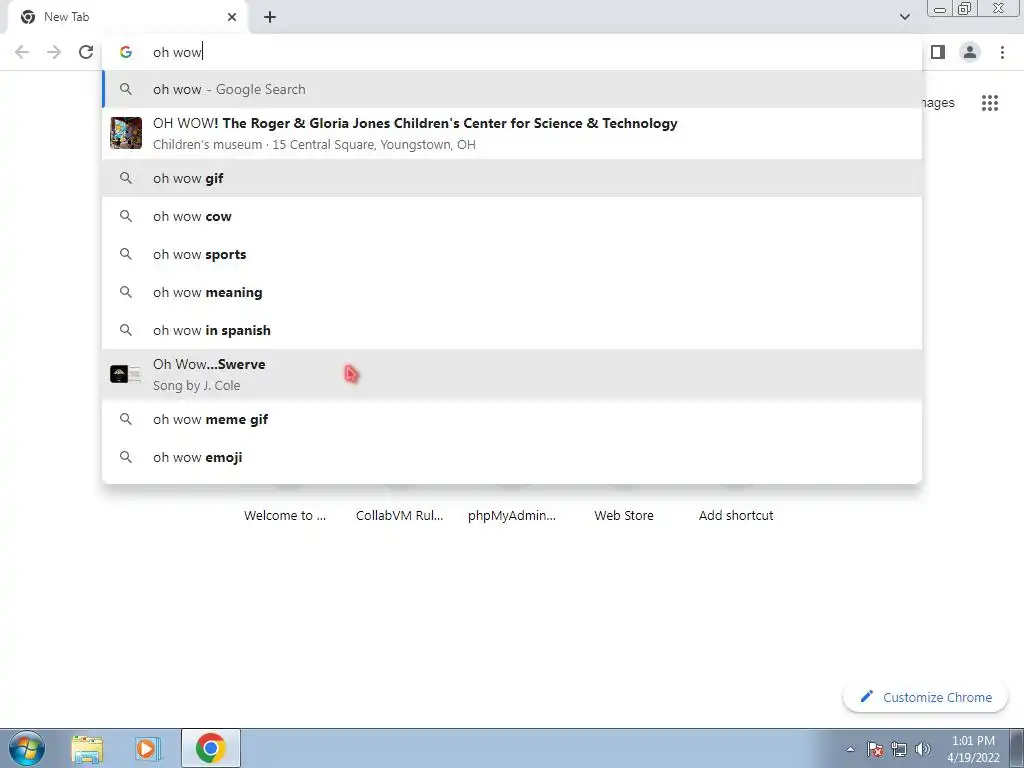This screenshot has width=1024, height=768.
Task: Open the Google apps grid
Action: pyautogui.click(x=989, y=103)
